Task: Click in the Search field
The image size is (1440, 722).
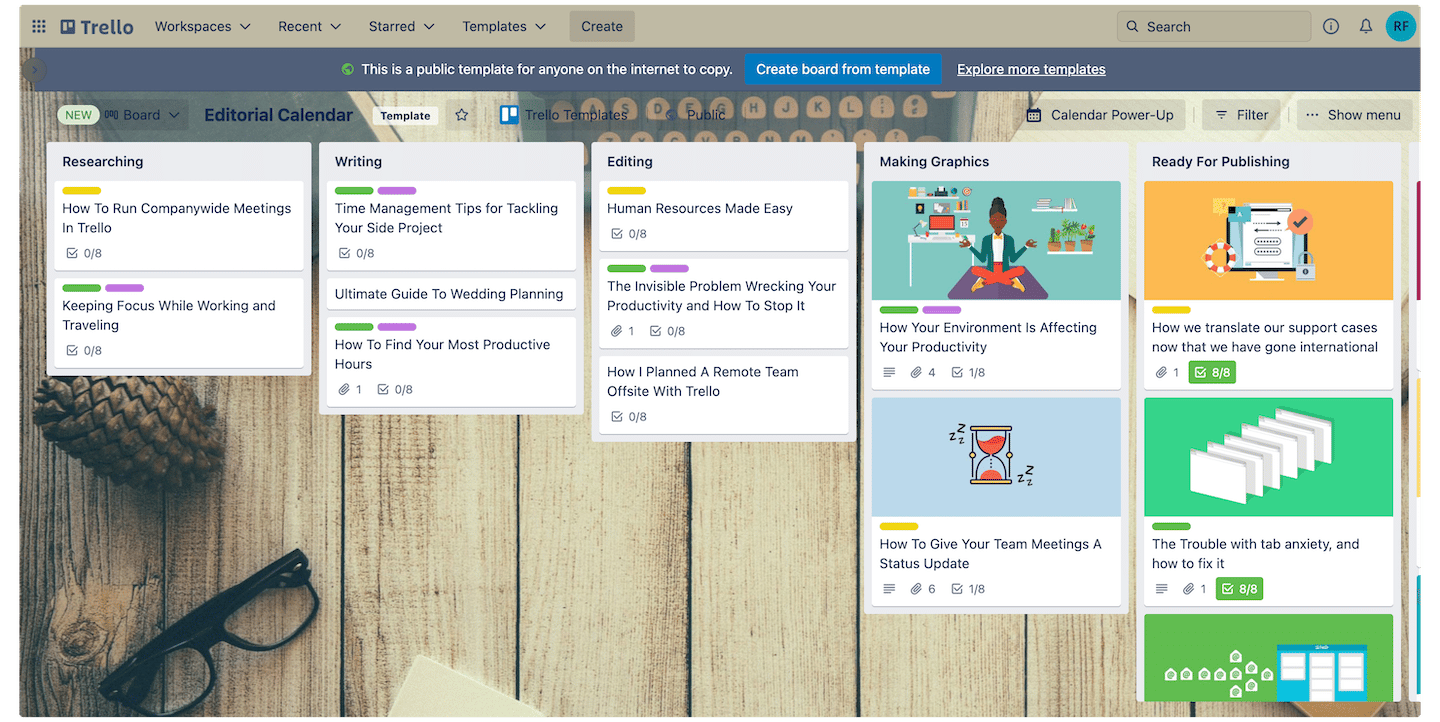Action: [1213, 27]
